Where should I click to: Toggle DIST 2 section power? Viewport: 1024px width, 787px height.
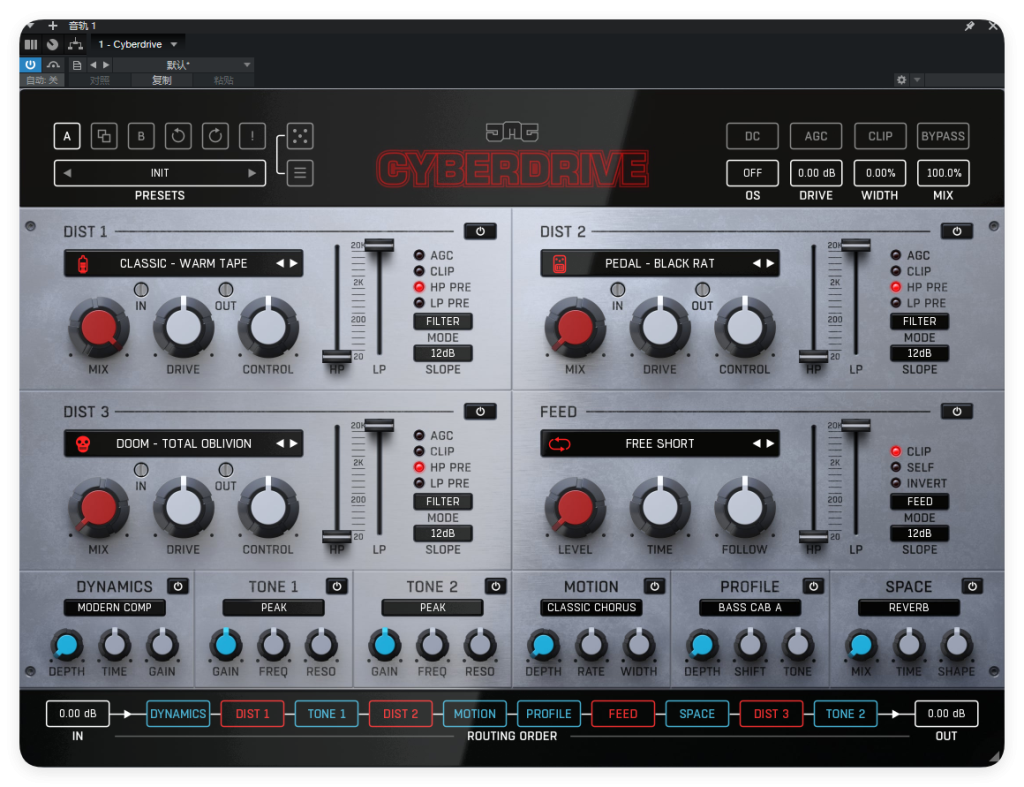pos(957,231)
